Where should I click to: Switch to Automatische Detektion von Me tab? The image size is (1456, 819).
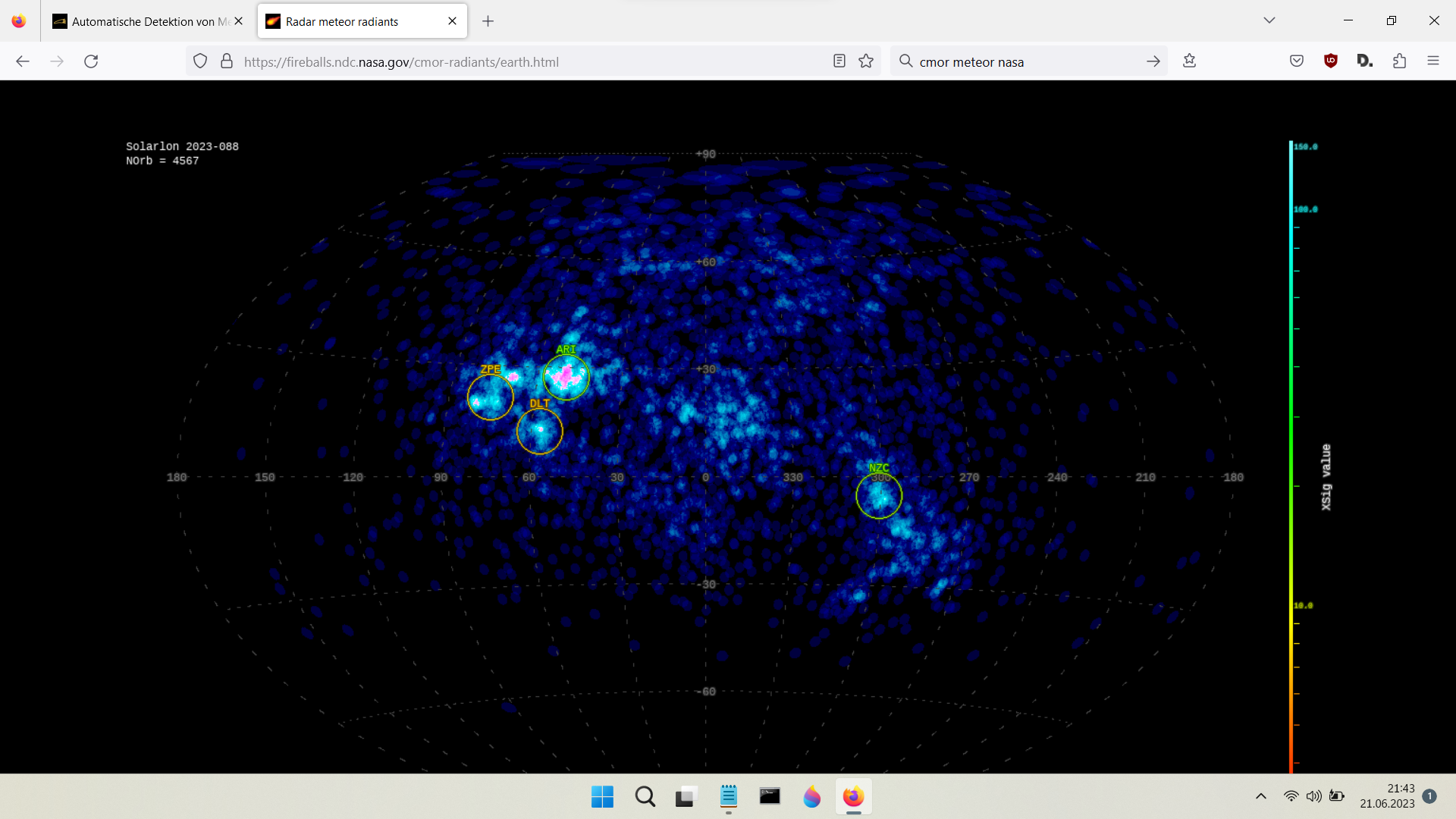click(149, 21)
